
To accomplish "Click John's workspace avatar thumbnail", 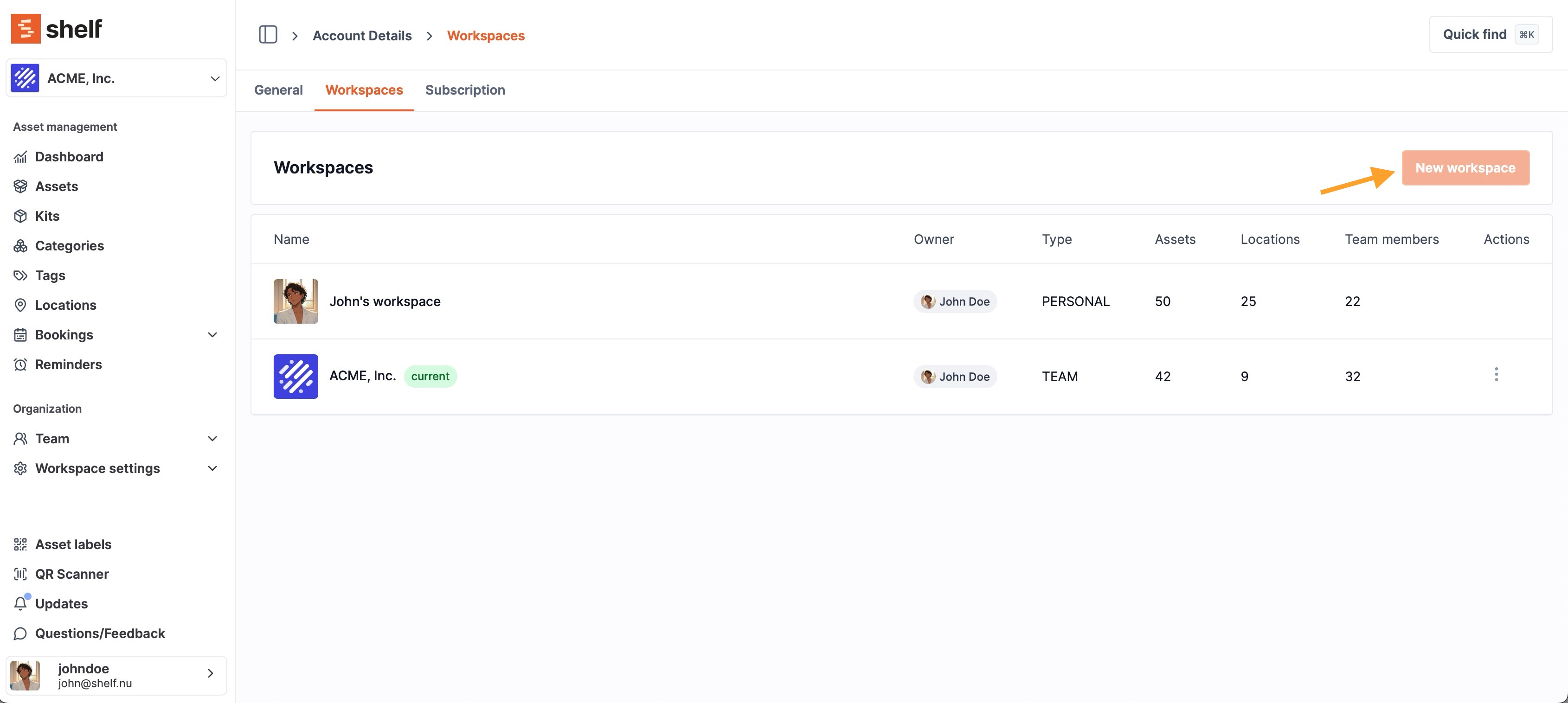I will pyautogui.click(x=296, y=301).
